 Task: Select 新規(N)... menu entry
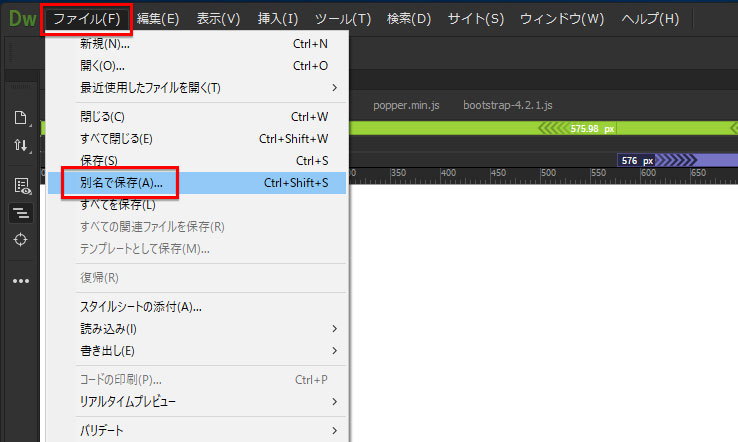[105, 44]
